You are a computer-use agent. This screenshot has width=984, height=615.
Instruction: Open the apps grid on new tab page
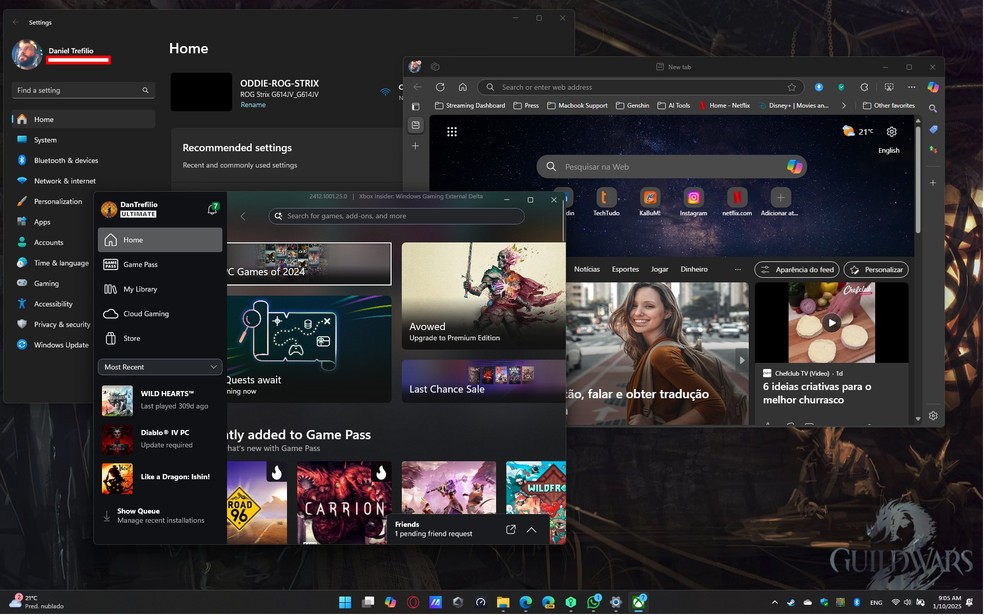pyautogui.click(x=452, y=131)
